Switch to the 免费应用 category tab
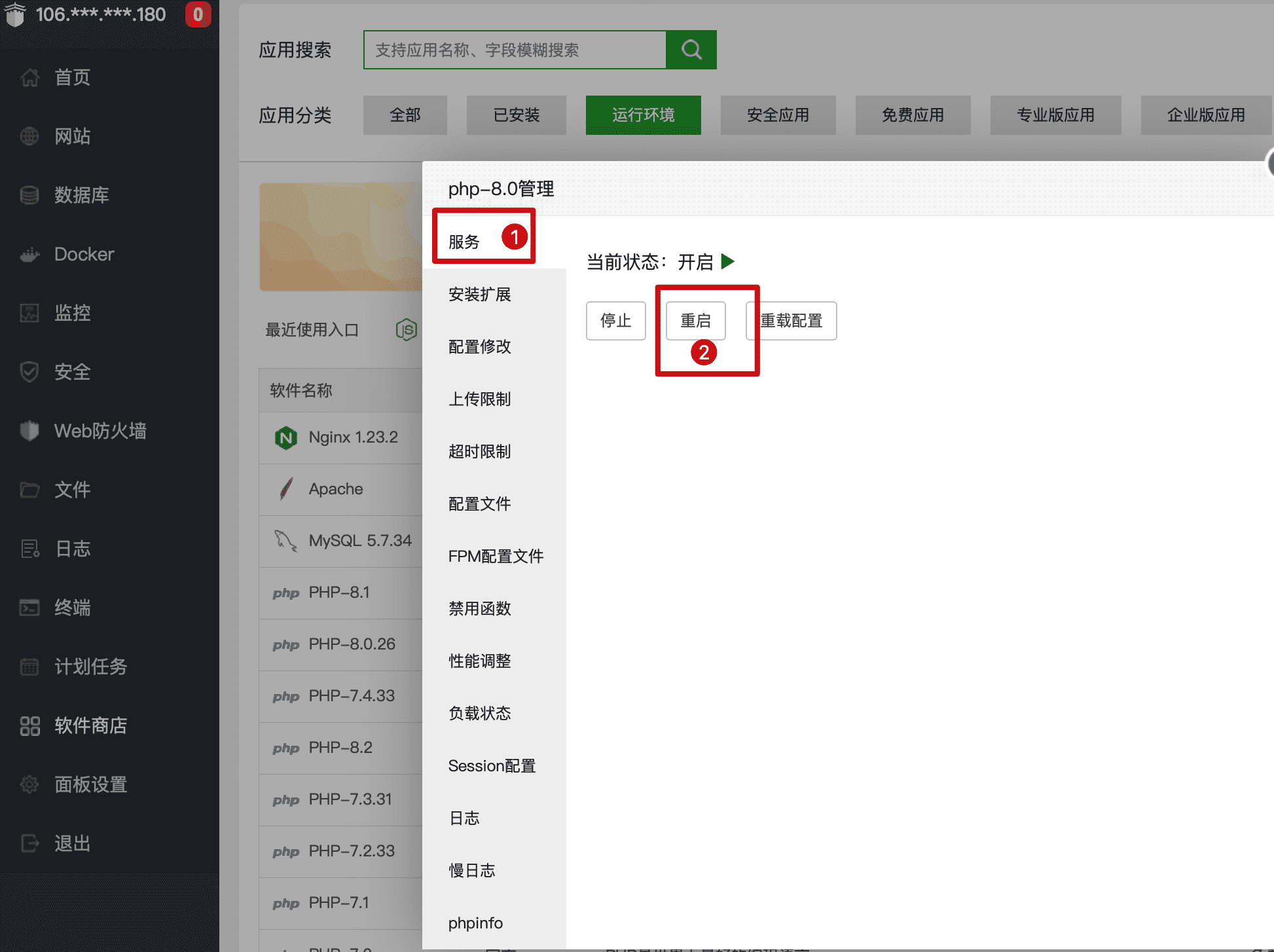Screen dimensions: 1274x952 coord(913,115)
